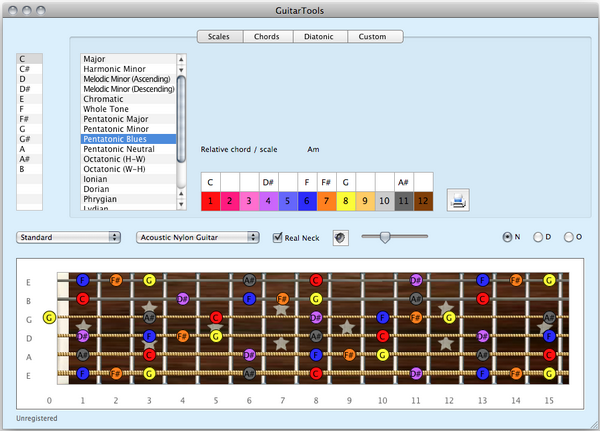600x431 pixels.
Task: Switch to the Scales tab
Action: click(220, 37)
